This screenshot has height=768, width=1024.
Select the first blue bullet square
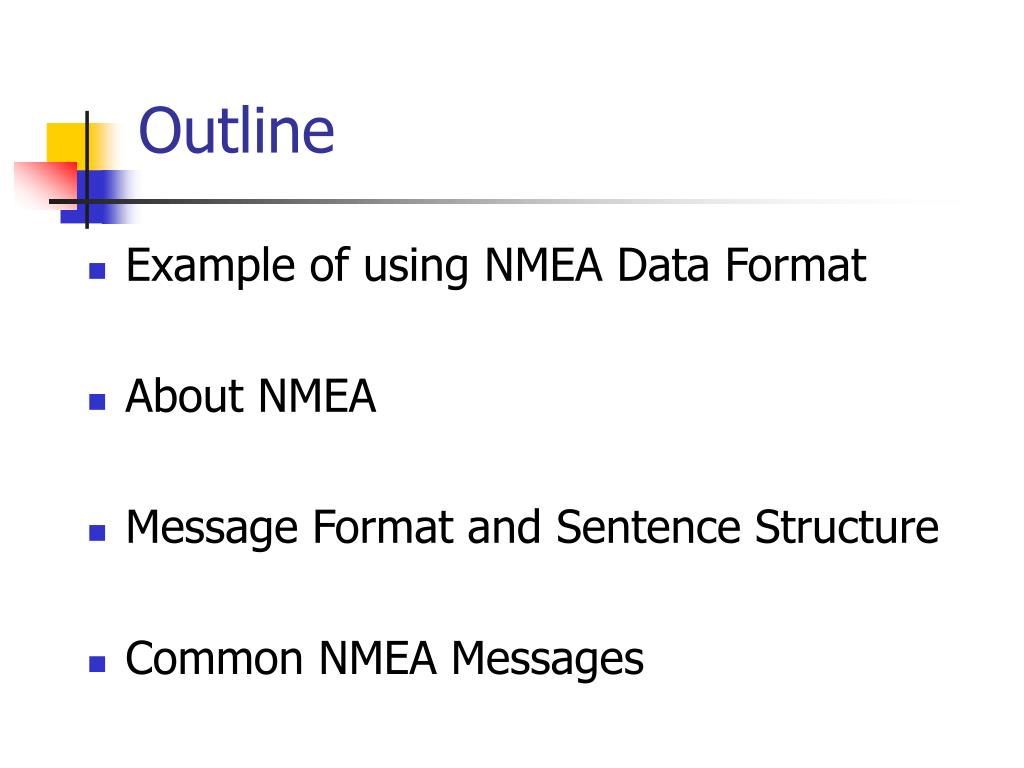97,270
